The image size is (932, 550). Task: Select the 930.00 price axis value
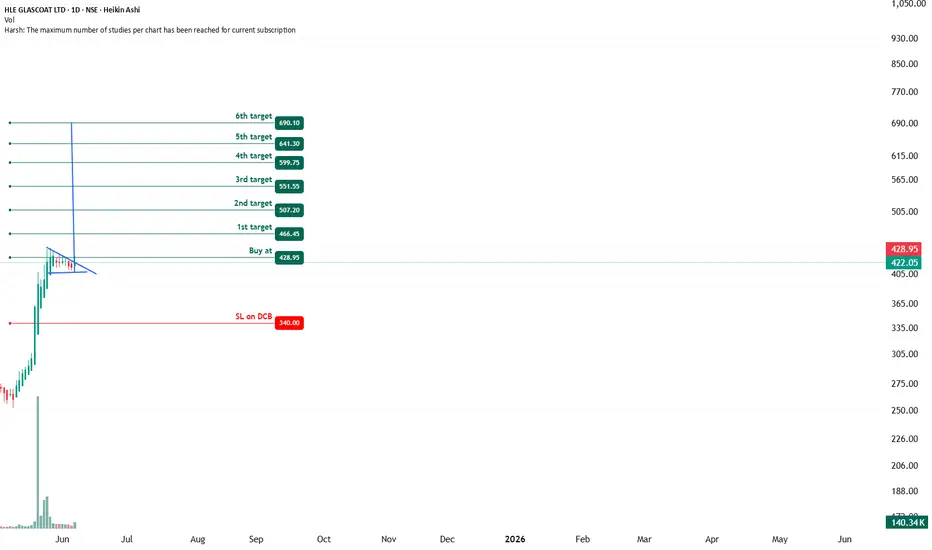pyautogui.click(x=905, y=39)
